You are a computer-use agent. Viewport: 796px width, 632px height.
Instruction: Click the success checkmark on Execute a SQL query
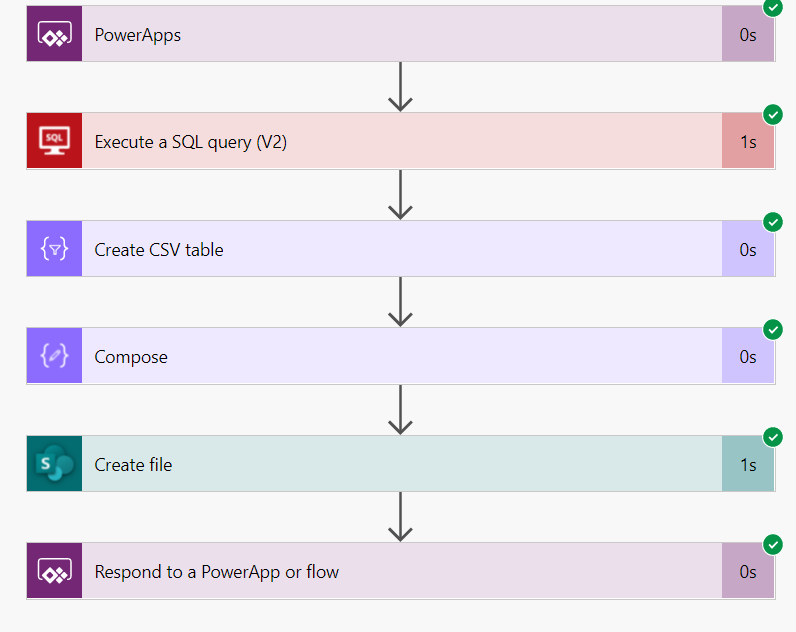click(x=773, y=114)
